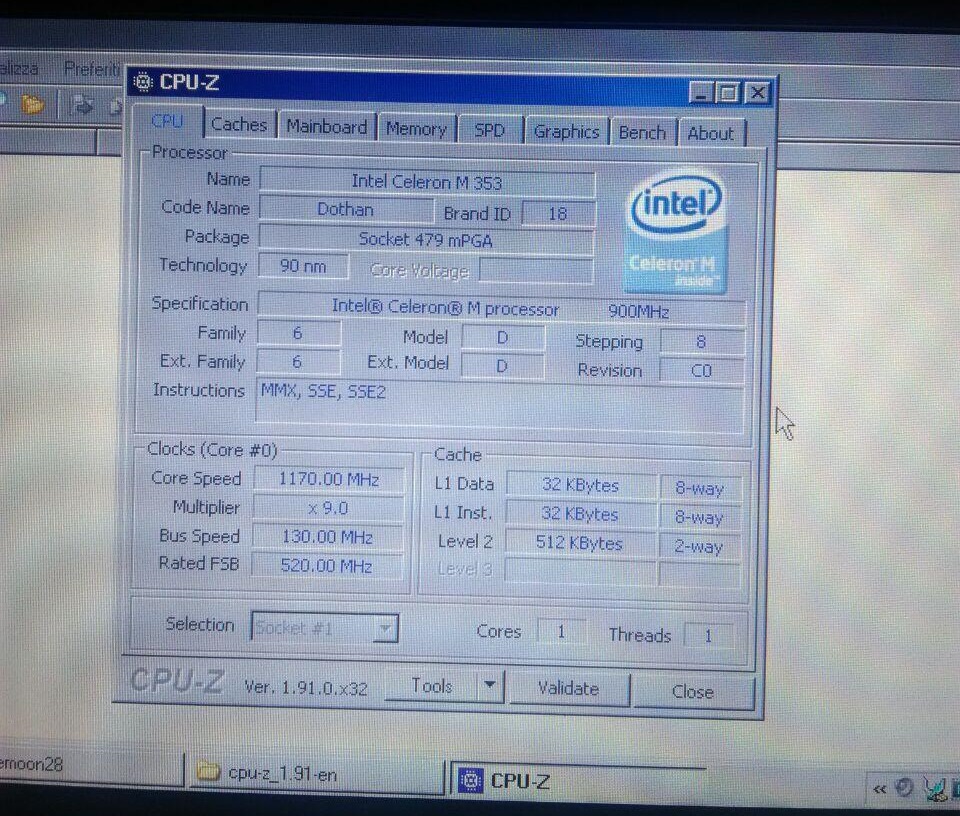The width and height of the screenshot is (960, 816).
Task: Maximize the CPU-Z window
Action: click(x=729, y=93)
